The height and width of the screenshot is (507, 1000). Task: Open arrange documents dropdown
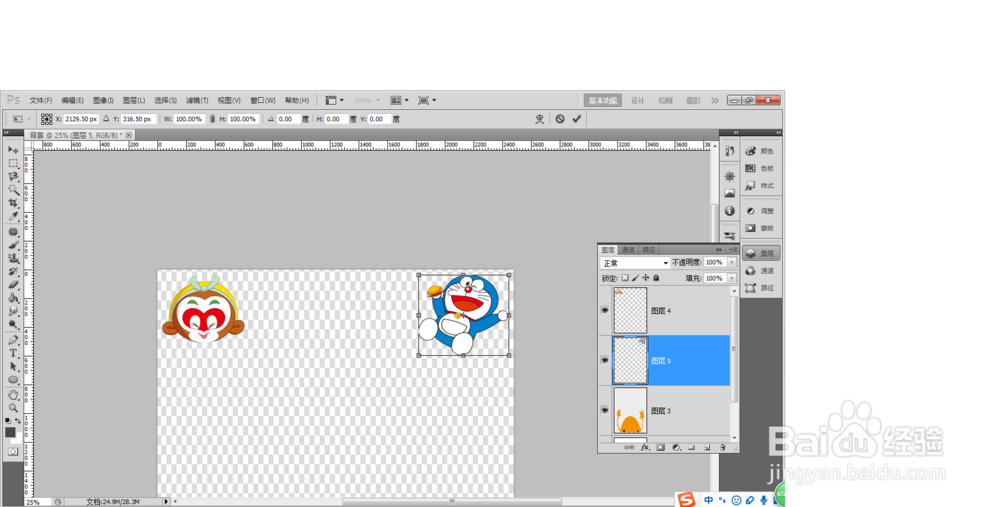click(x=399, y=101)
